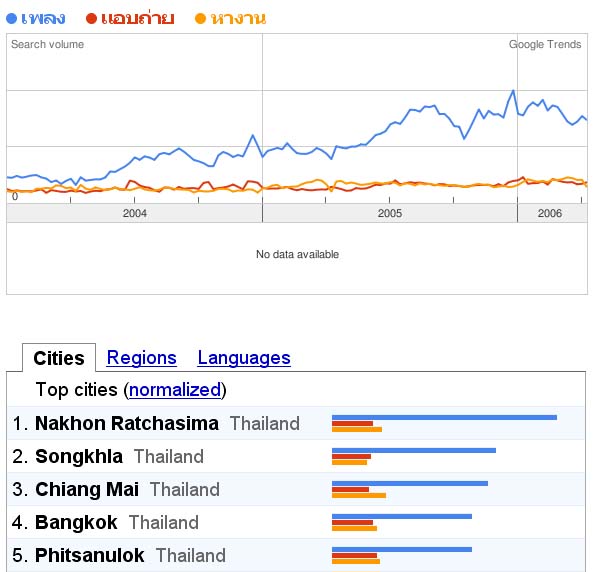This screenshot has width=604, height=572.
Task: Click the 2005 timeline label
Action: click(390, 213)
